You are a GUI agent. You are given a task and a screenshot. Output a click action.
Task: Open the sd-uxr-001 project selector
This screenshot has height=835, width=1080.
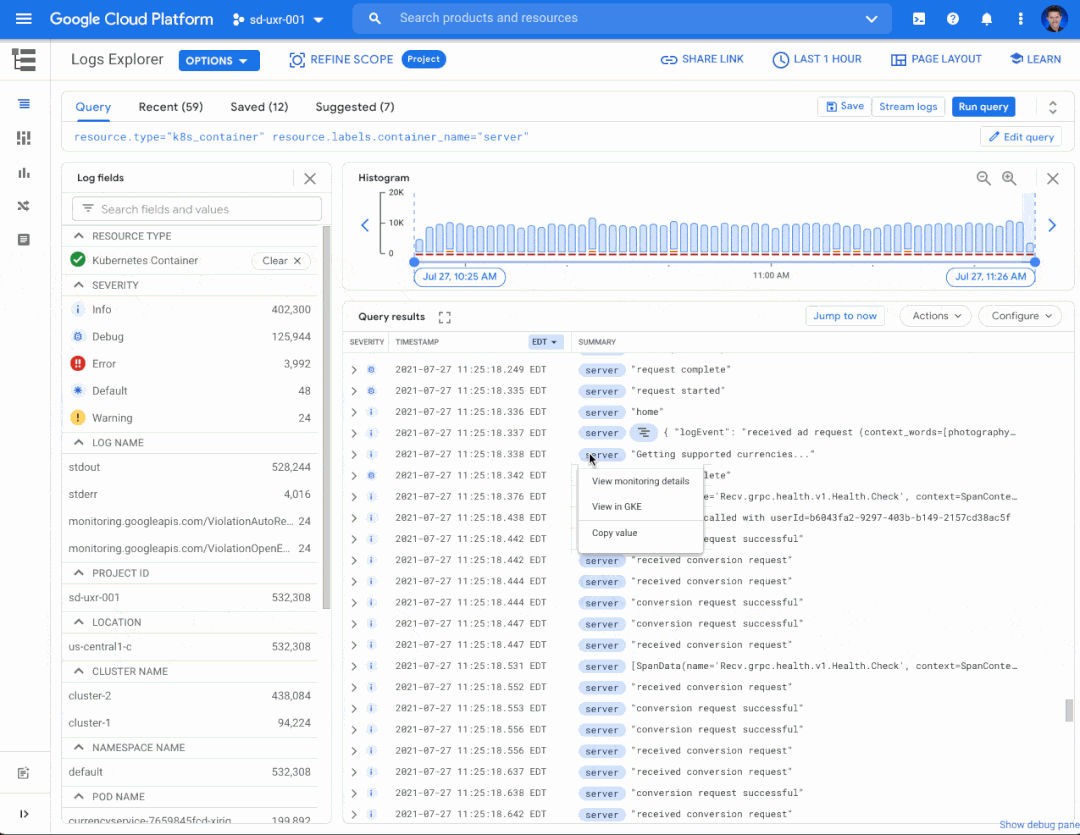click(x=278, y=19)
